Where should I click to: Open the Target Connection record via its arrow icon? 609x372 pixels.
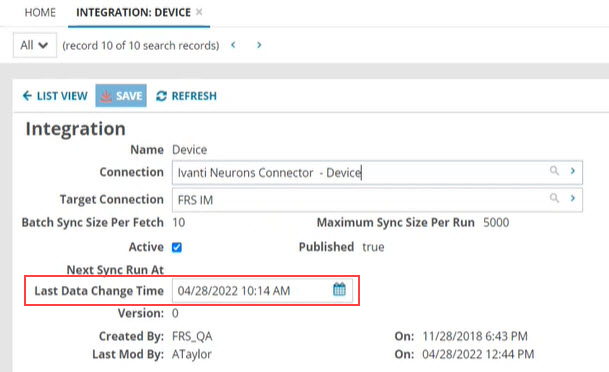coord(572,198)
